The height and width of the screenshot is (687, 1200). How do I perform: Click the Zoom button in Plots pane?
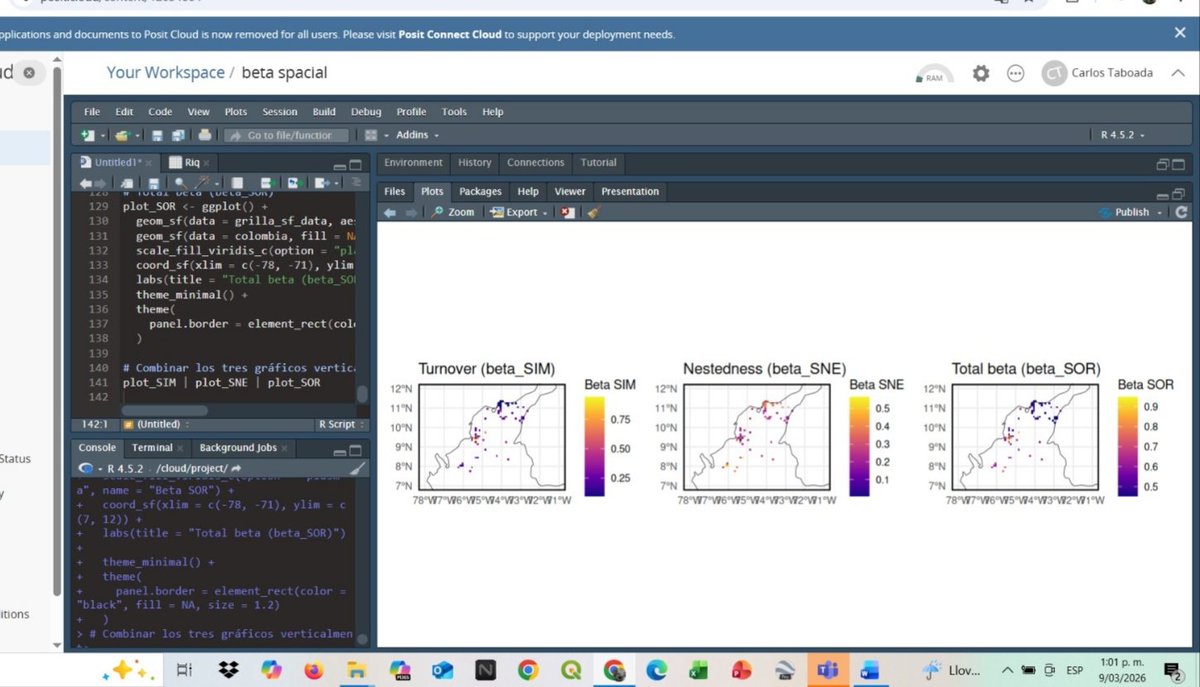453,212
